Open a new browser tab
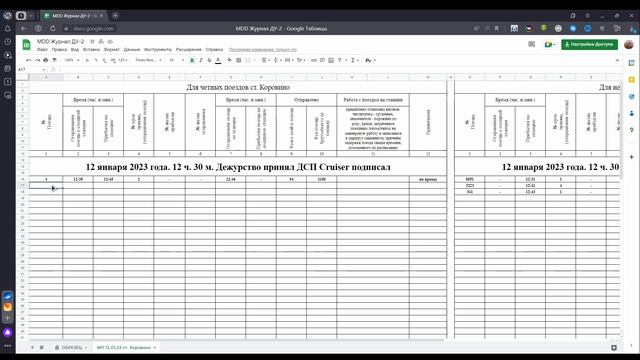The height and width of the screenshot is (360, 640). 115,16
